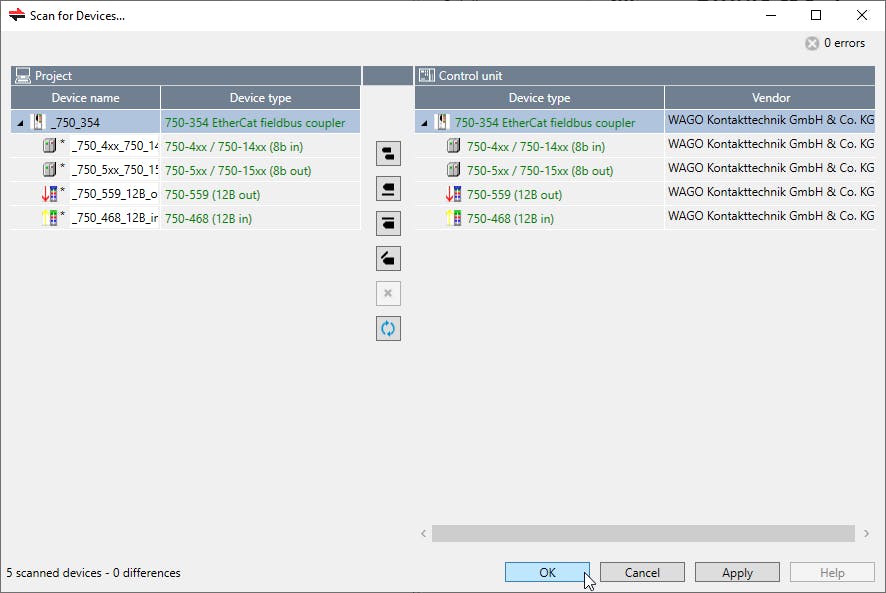Select 750-4xx / 750-14xx (8b in) in Control unit

(536, 146)
